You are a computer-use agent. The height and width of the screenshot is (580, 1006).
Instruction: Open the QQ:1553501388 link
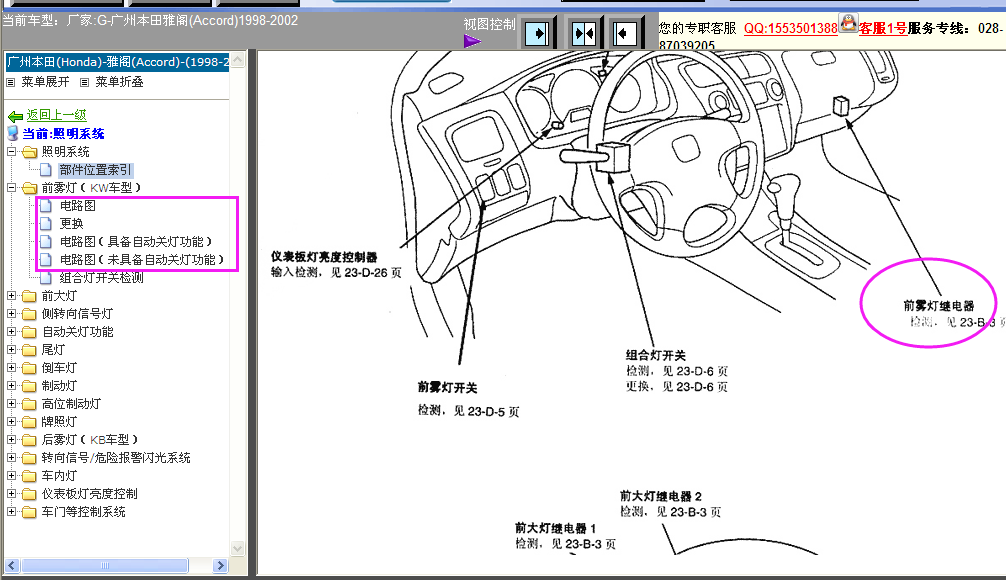[x=790, y=28]
